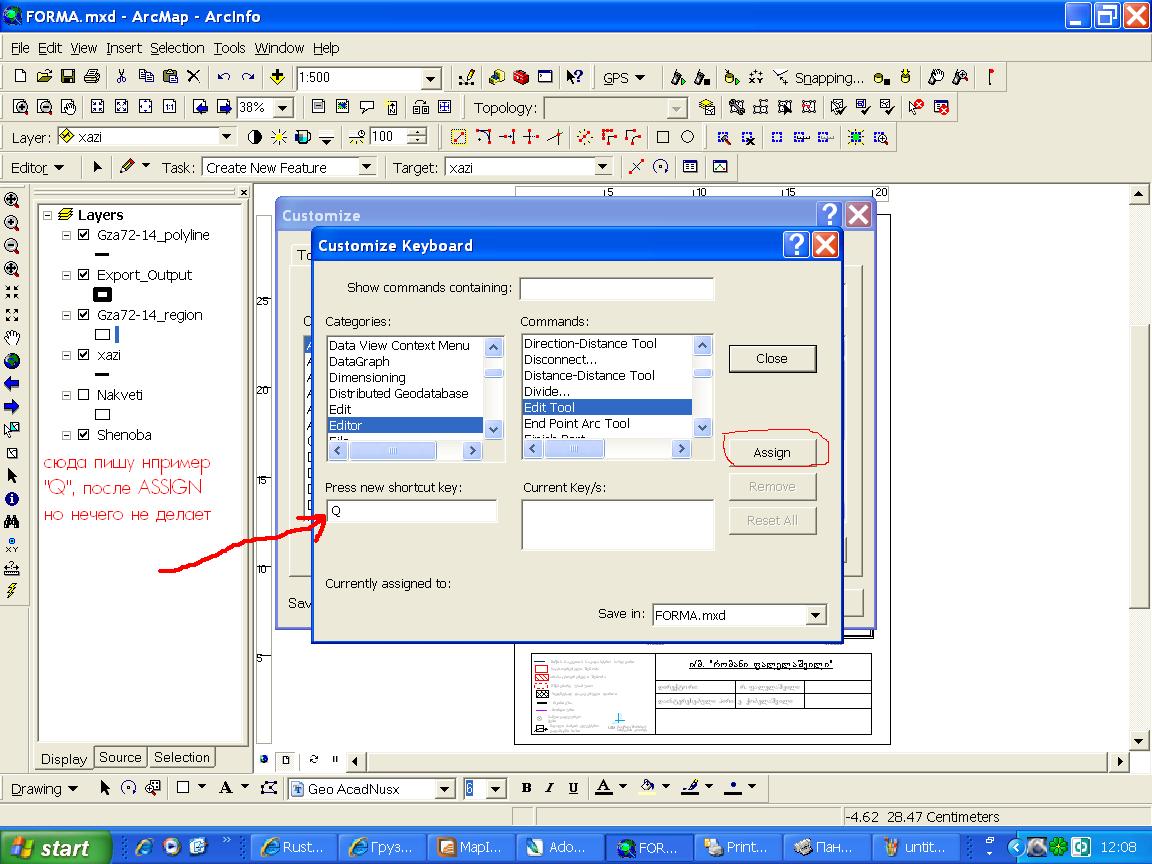
Task: Toggle Export_Output layer checkbox
Action: 84,275
